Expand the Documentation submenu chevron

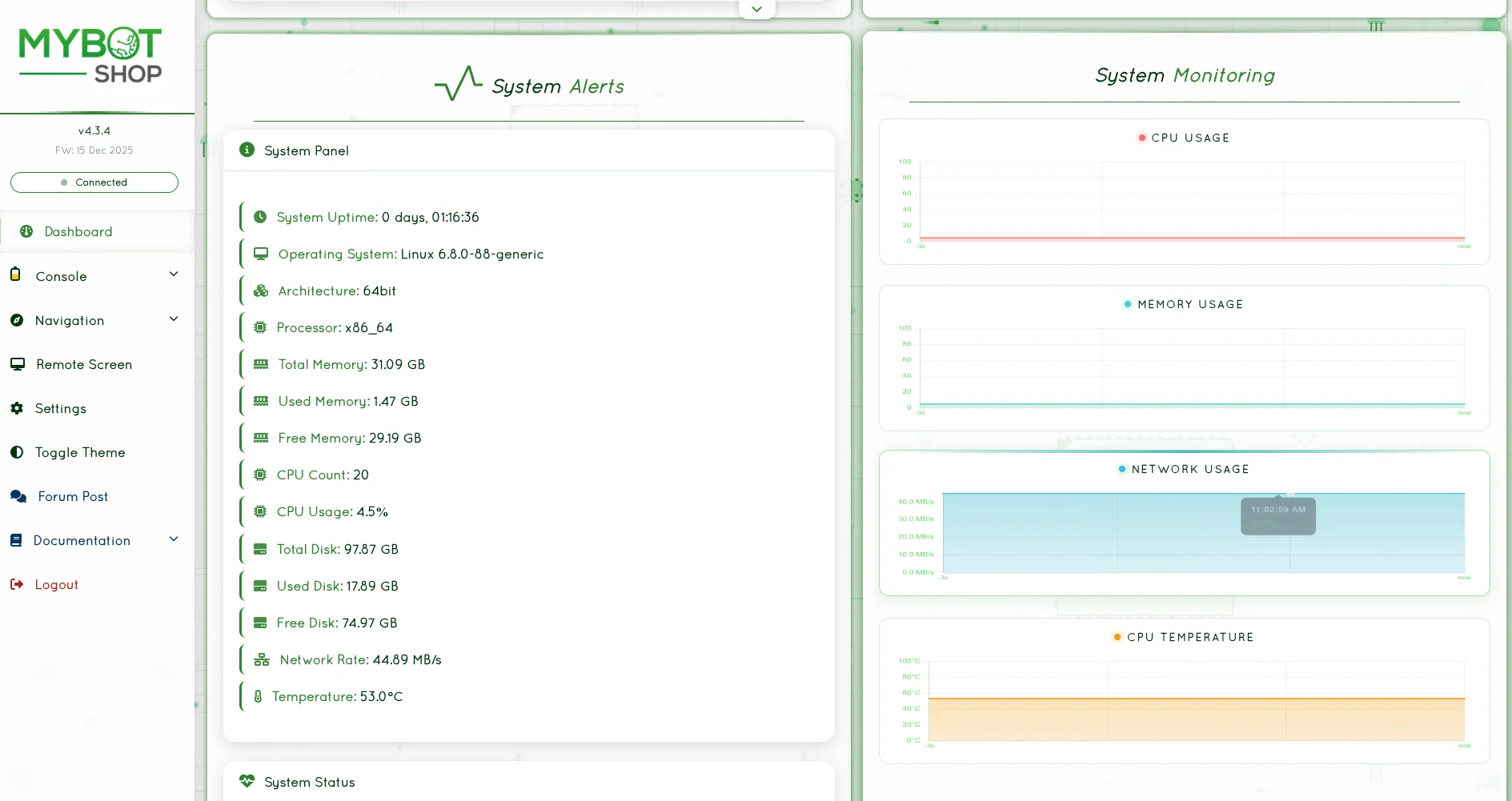[174, 539]
